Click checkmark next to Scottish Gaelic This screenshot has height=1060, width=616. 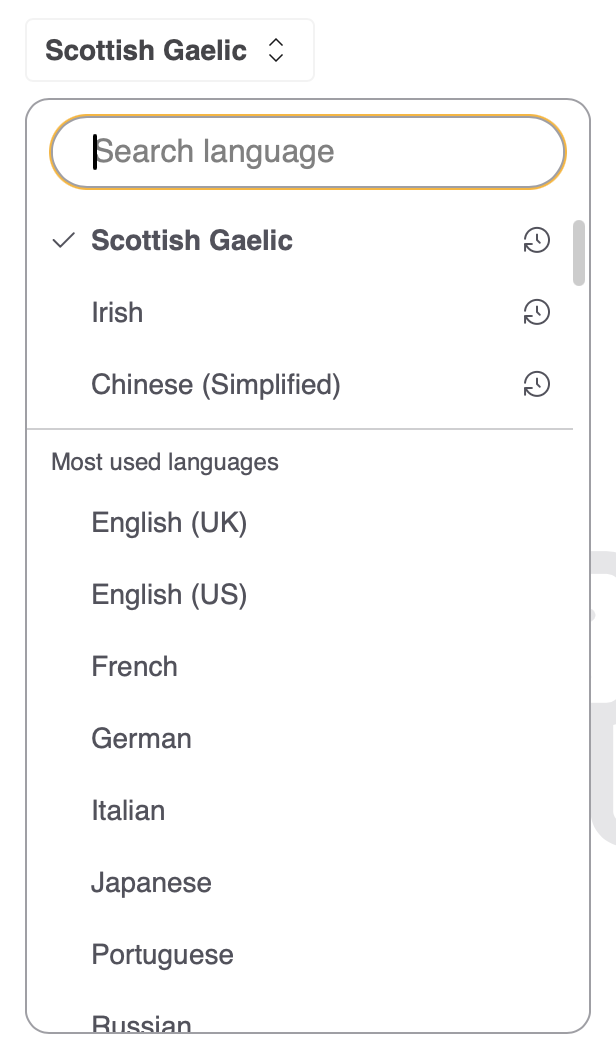[64, 241]
